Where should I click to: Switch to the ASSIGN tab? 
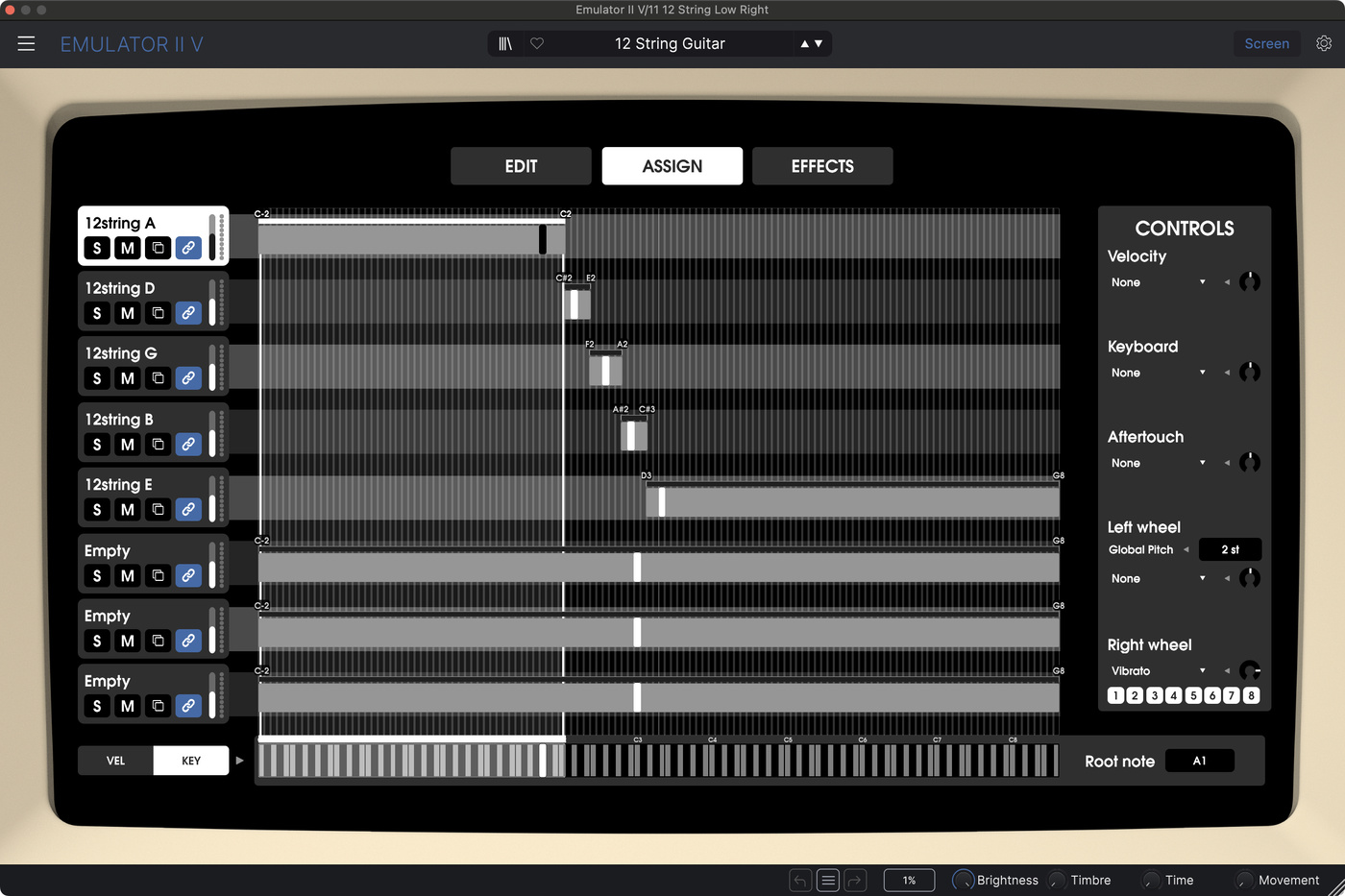click(x=672, y=166)
